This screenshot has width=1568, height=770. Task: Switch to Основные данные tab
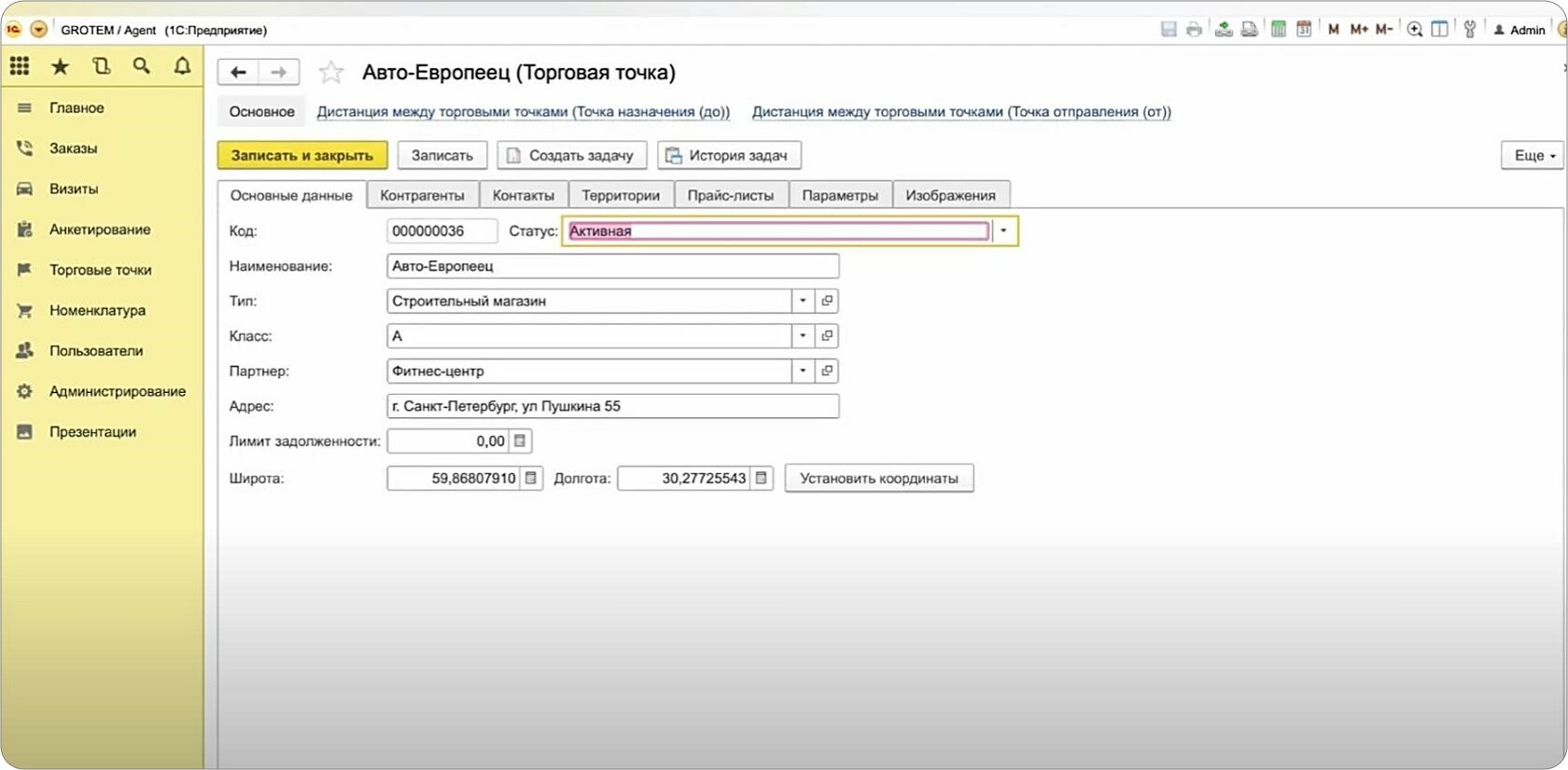click(292, 195)
